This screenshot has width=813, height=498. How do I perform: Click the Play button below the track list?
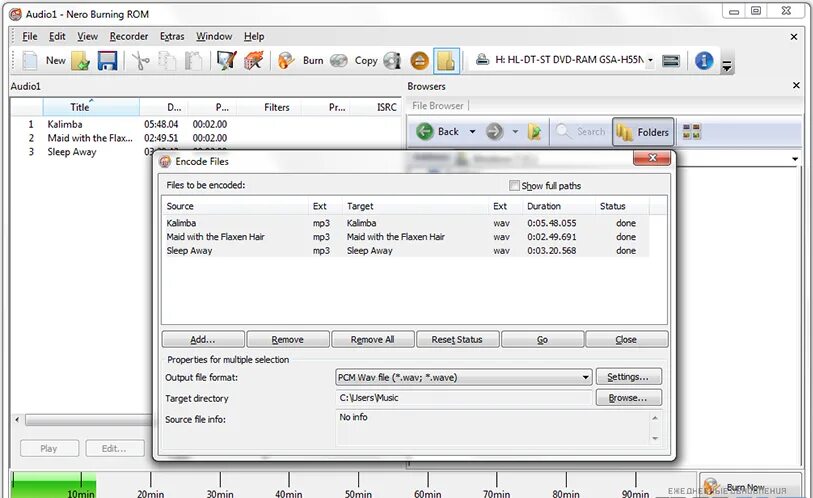[49, 448]
